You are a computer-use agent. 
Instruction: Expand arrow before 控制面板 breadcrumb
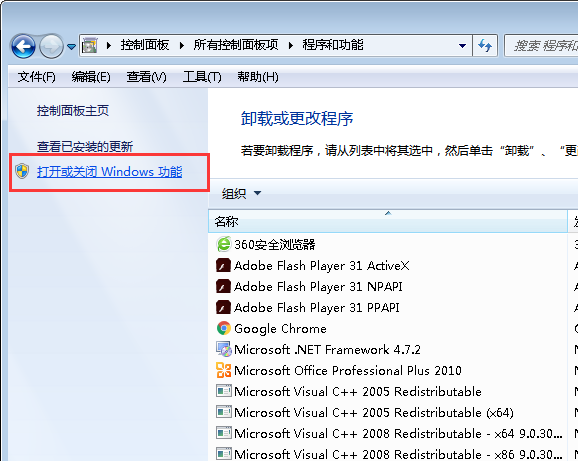pyautogui.click(x=109, y=45)
